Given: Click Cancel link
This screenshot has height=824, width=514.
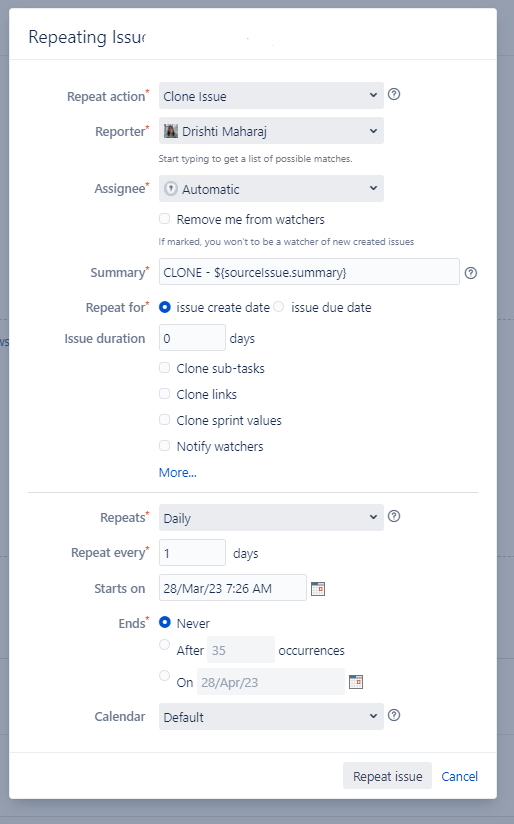Looking at the screenshot, I should pyautogui.click(x=459, y=776).
